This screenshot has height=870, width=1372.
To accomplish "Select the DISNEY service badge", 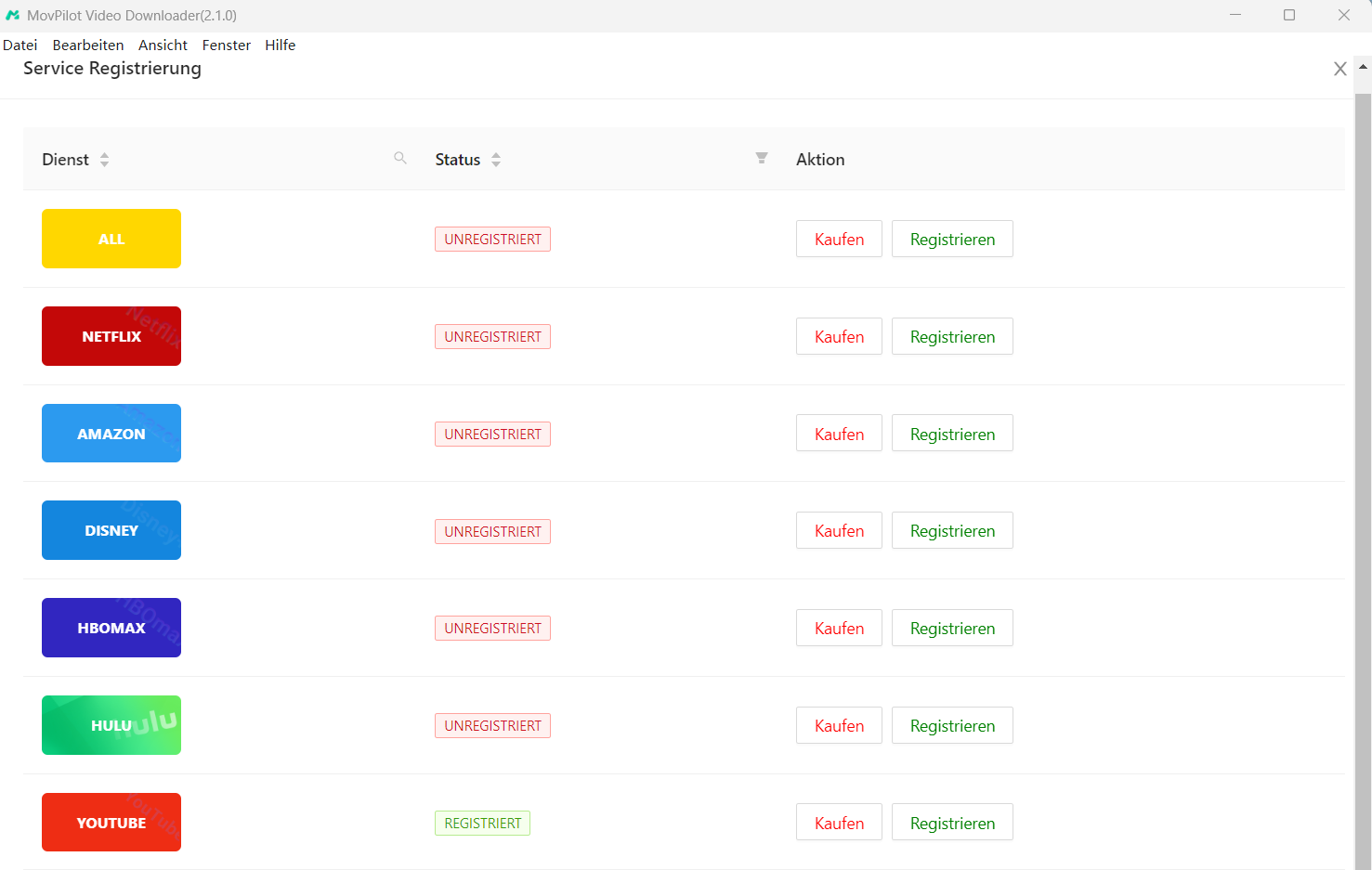I will [111, 530].
